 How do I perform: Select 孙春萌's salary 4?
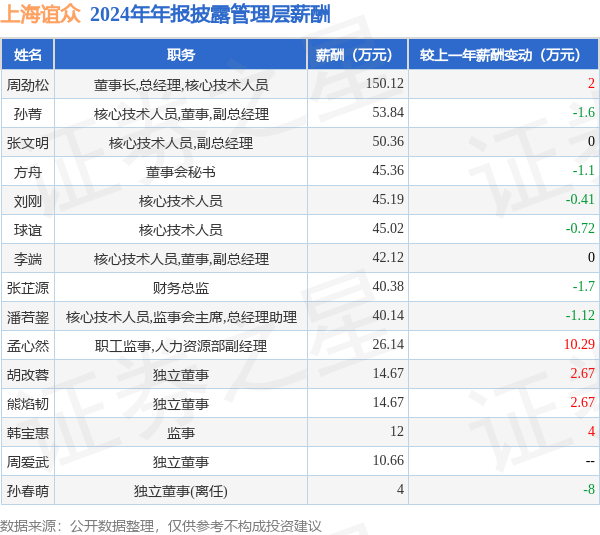(x=400, y=490)
